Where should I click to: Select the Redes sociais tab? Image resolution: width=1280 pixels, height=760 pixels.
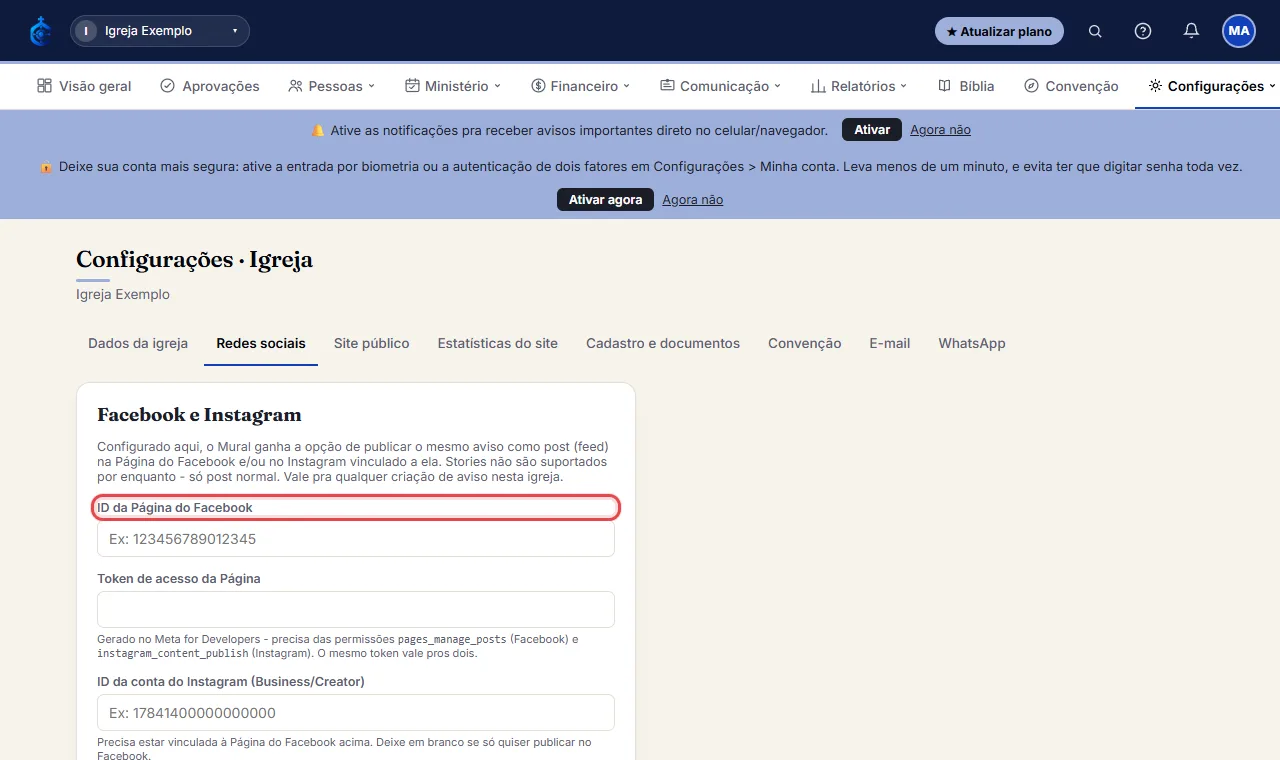(x=261, y=343)
